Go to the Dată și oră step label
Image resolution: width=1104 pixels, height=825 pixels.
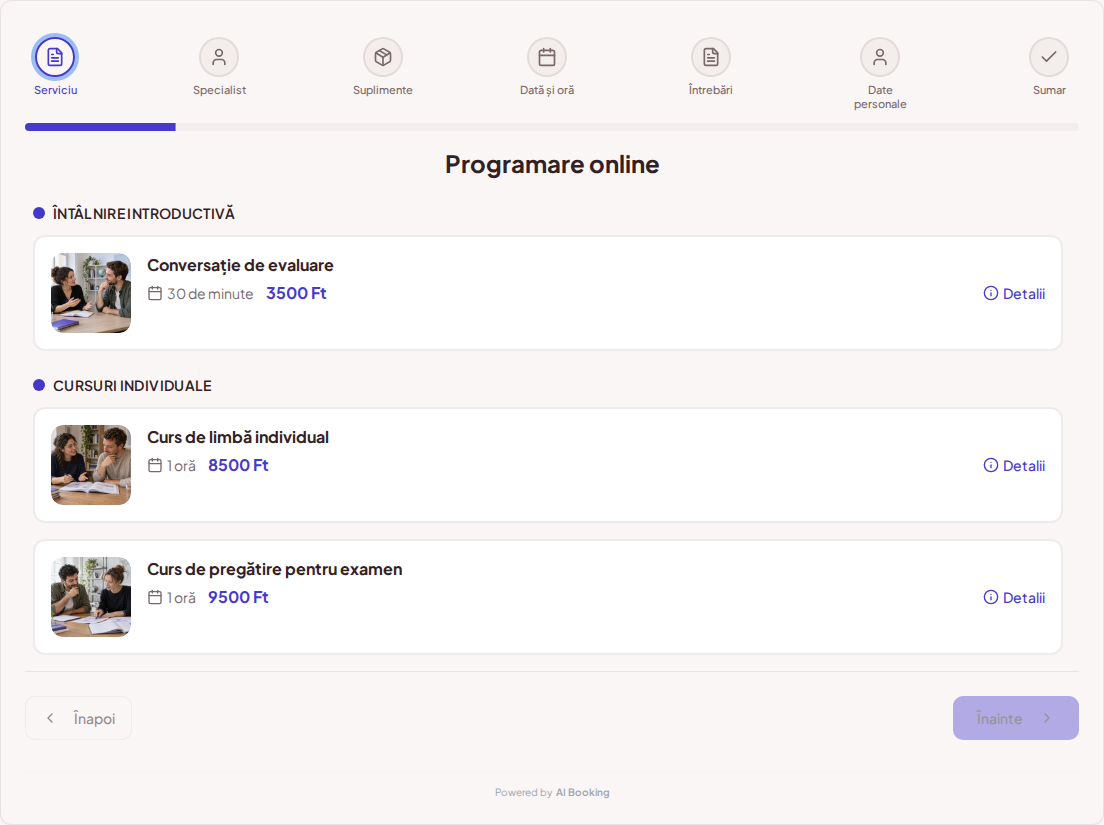(547, 90)
